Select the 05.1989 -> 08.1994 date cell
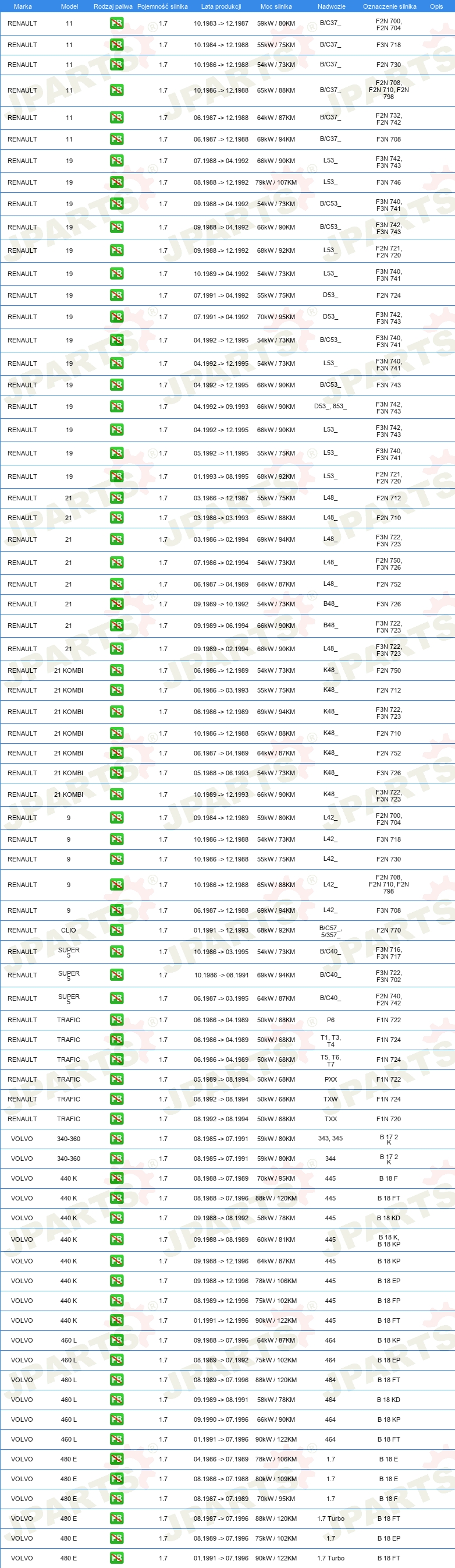The height and width of the screenshot is (1568, 455). click(x=221, y=1080)
